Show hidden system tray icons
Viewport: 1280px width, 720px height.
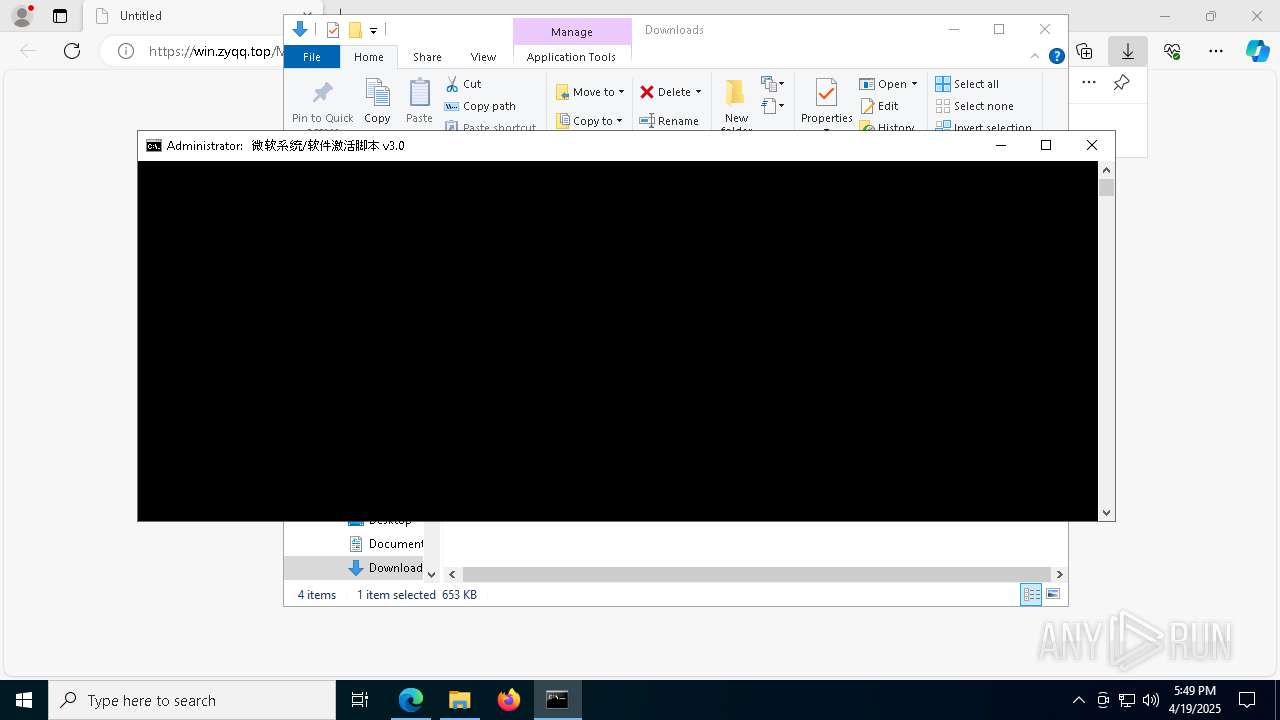1078,700
